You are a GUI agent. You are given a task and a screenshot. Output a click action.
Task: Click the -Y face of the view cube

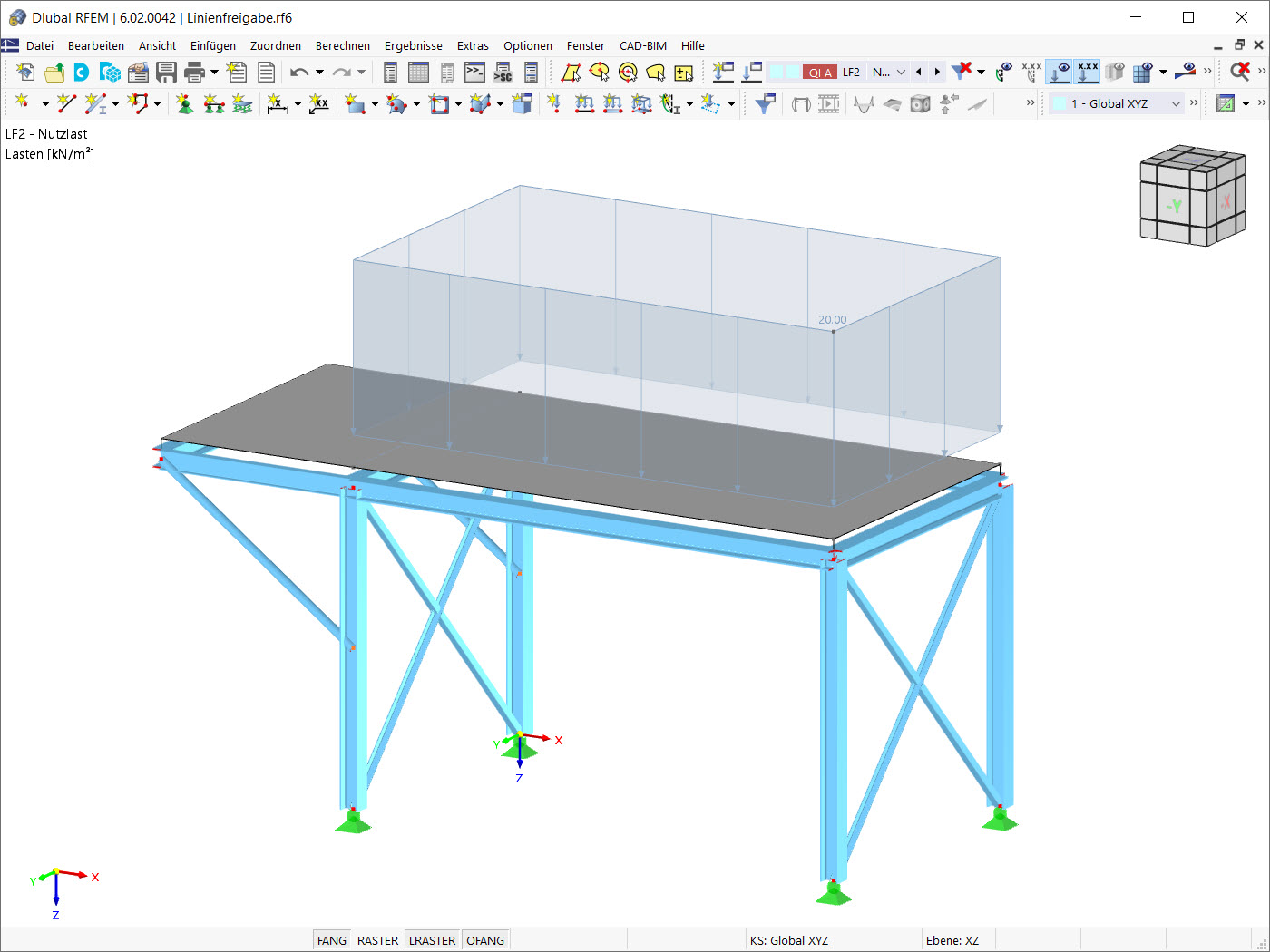[1176, 206]
